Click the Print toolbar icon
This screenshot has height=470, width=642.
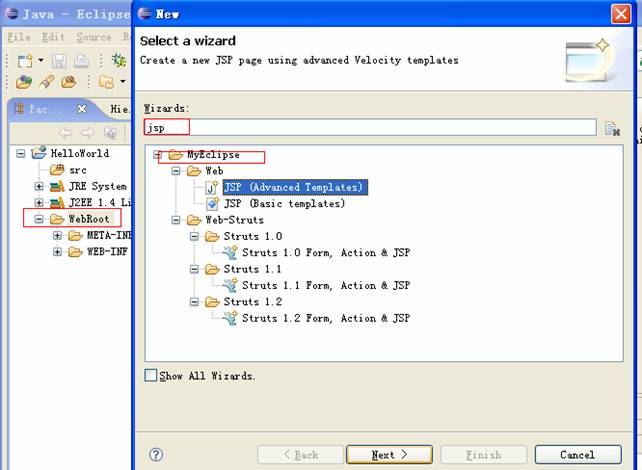81,61
